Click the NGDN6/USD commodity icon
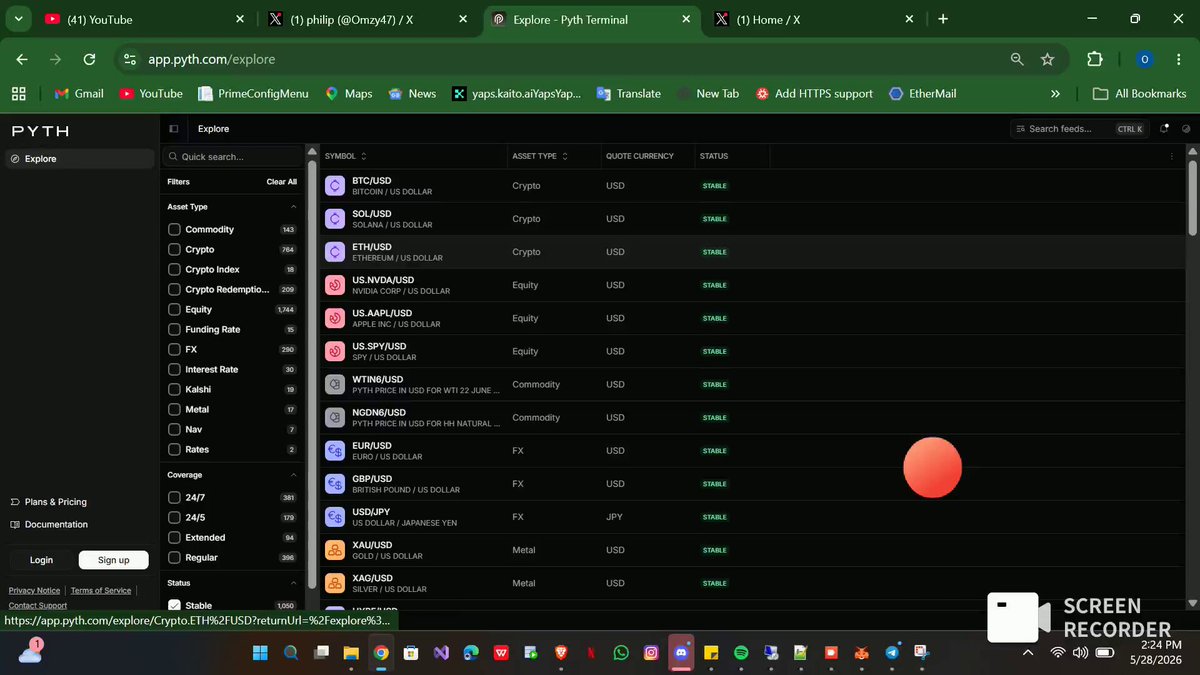 (x=335, y=417)
